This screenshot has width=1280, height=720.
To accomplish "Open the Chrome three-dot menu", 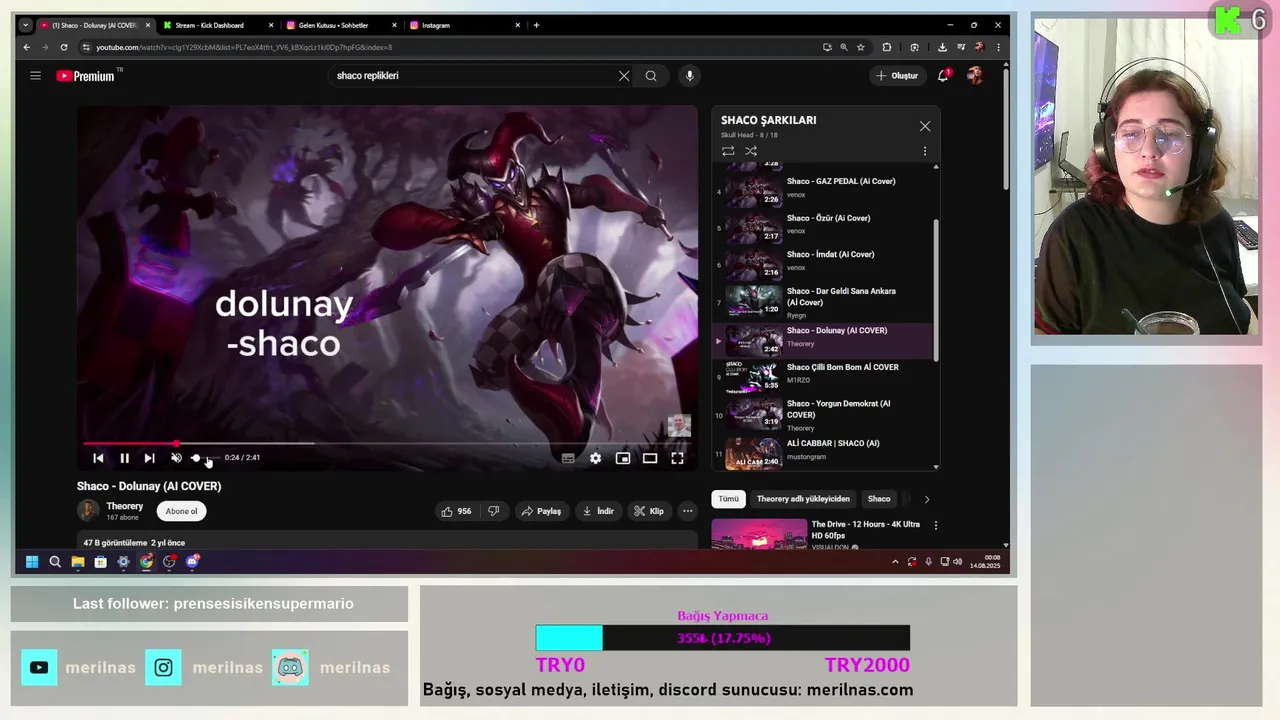I will coord(997,47).
